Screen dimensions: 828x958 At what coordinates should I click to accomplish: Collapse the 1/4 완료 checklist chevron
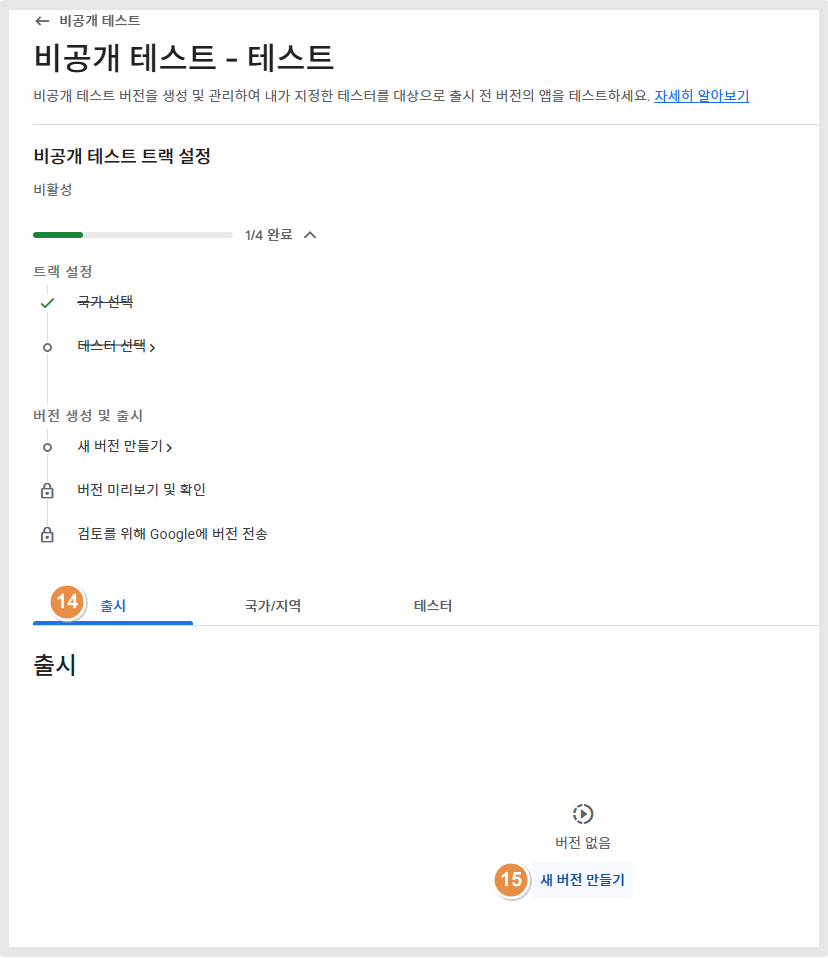tap(310, 235)
